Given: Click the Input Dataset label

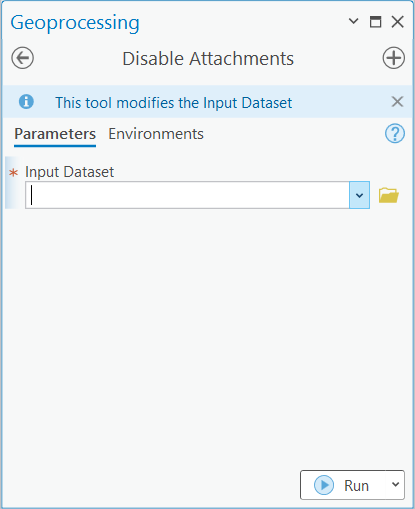Looking at the screenshot, I should coord(69,172).
